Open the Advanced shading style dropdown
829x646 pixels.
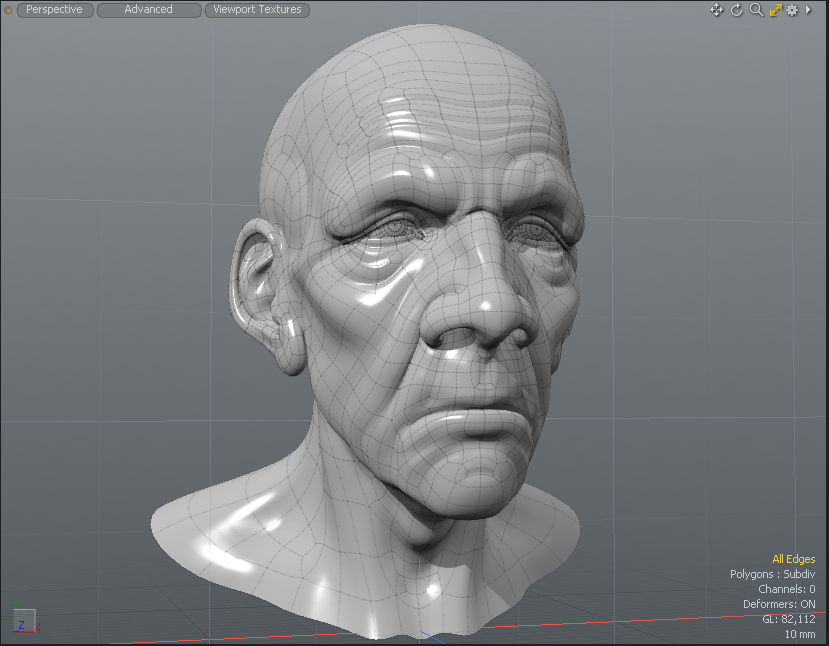point(148,10)
